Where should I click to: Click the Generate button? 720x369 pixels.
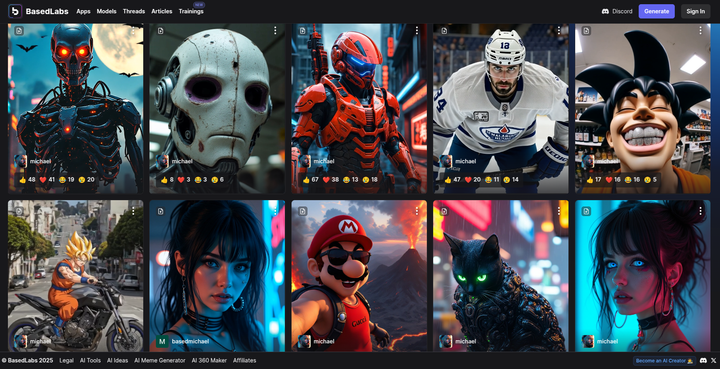click(x=657, y=11)
